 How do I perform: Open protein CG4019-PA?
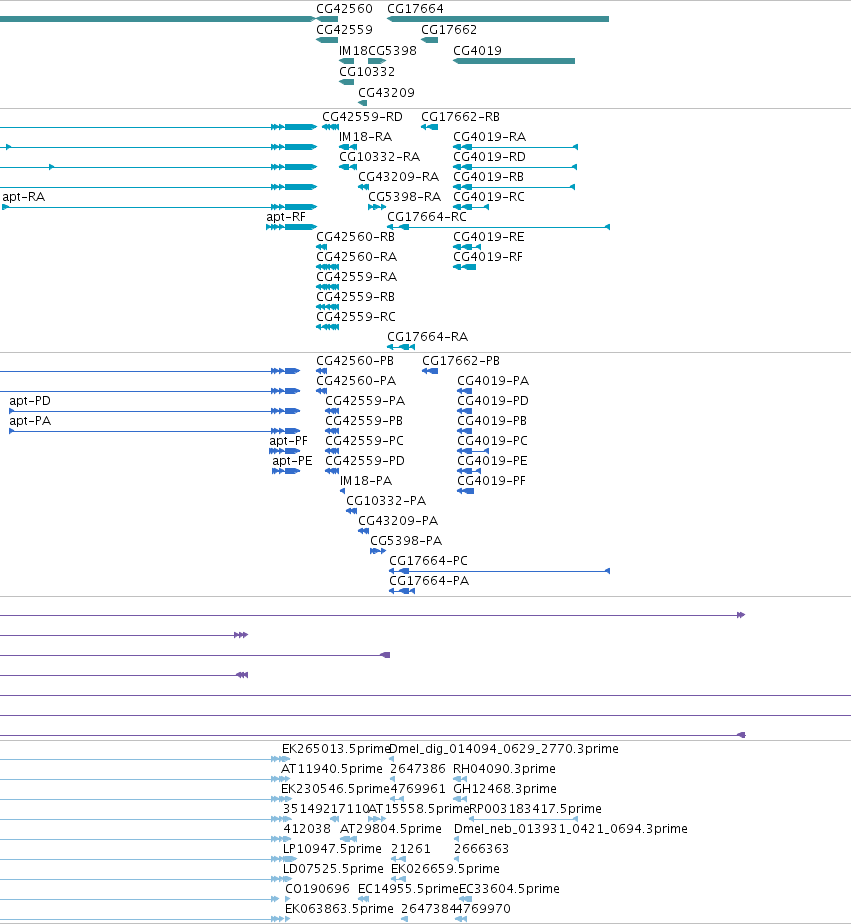coord(493,381)
